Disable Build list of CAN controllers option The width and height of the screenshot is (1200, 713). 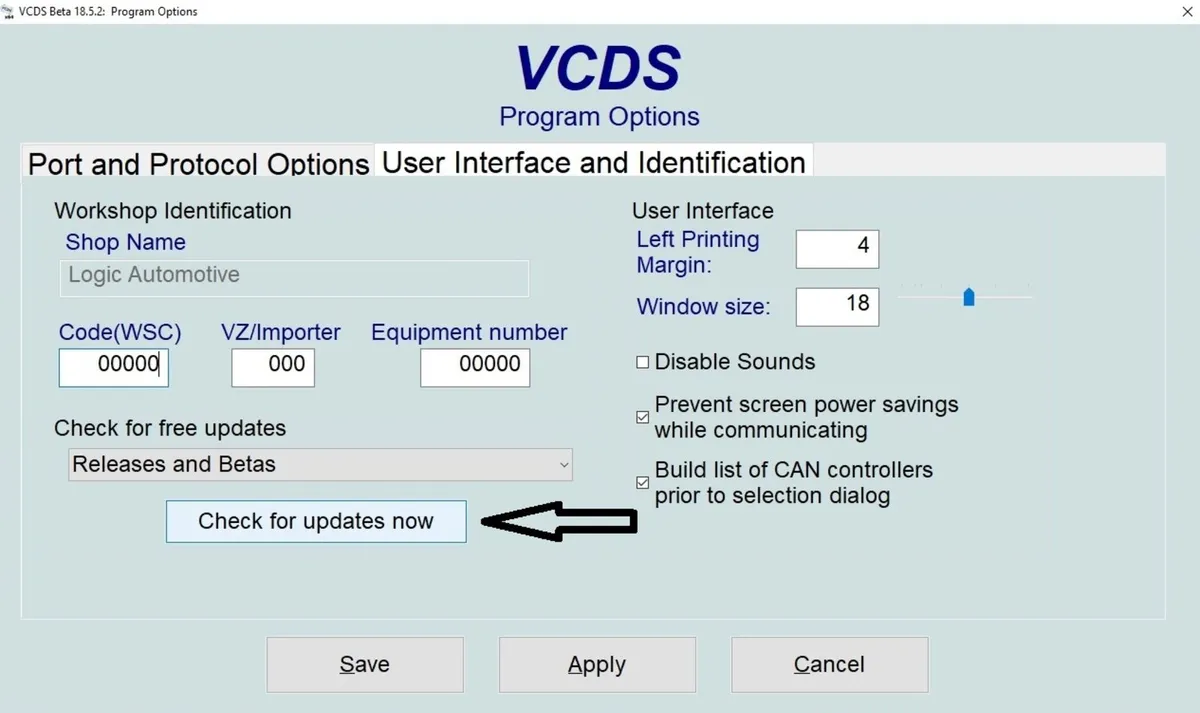click(642, 482)
